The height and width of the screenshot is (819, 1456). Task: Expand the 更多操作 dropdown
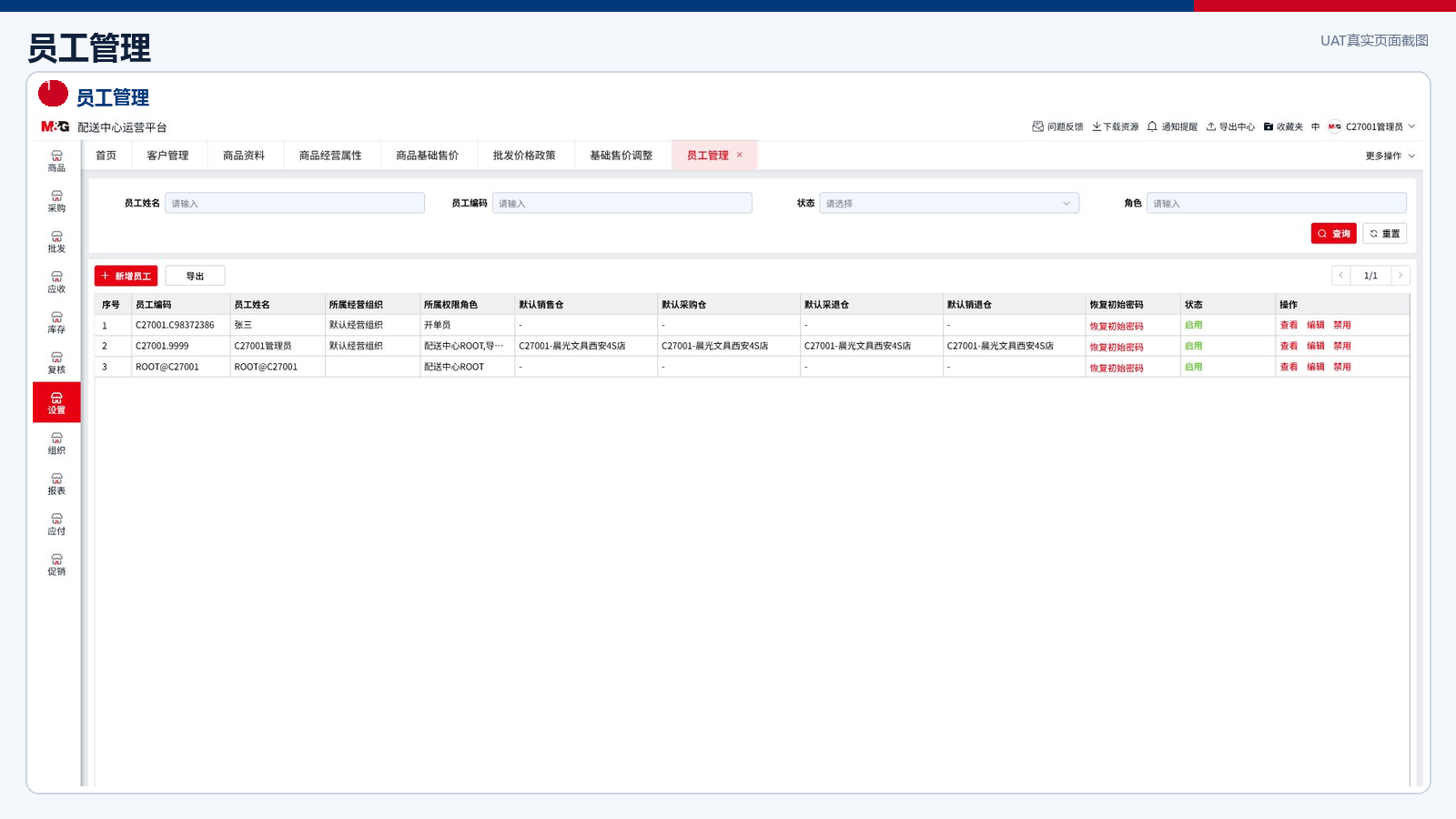(x=1390, y=156)
